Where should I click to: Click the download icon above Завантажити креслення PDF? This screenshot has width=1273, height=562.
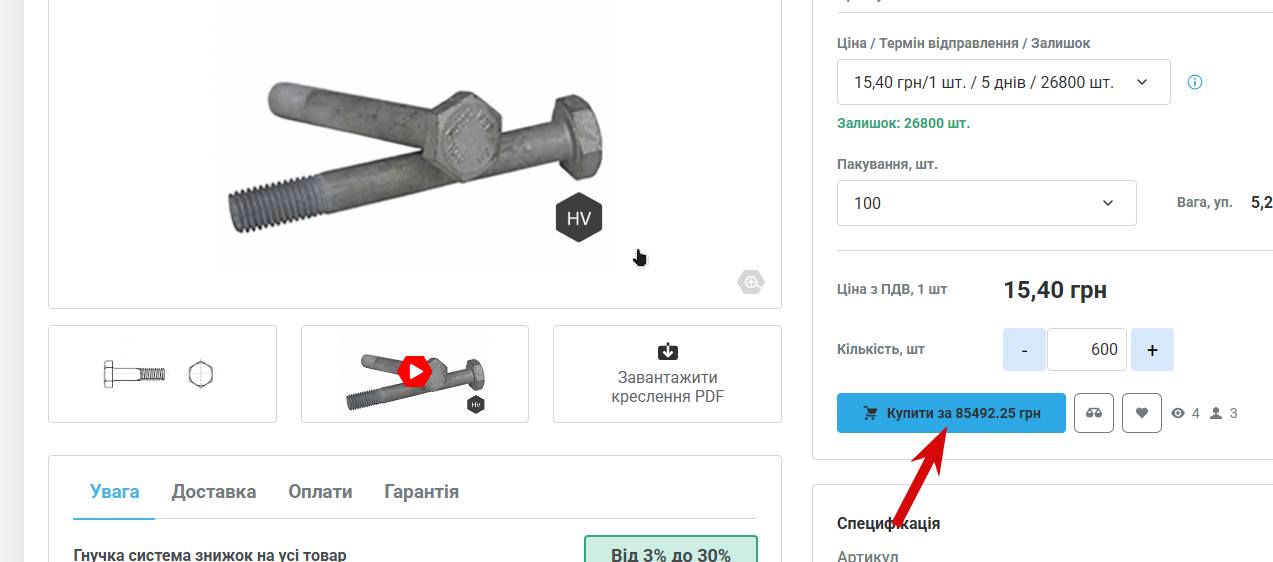pyautogui.click(x=667, y=351)
